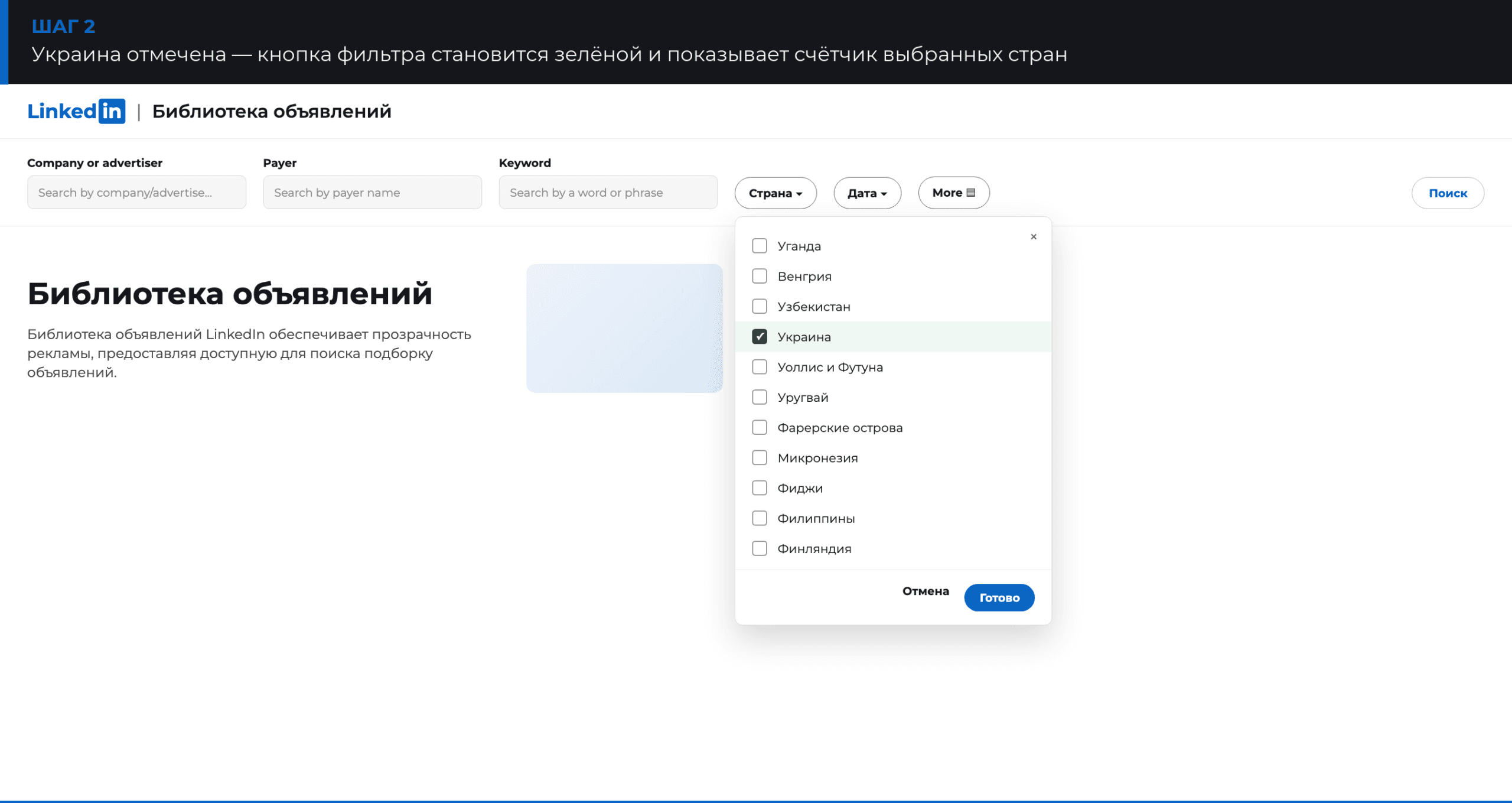Click the Украина country label
Viewport: 1512px width, 803px height.
click(804, 337)
